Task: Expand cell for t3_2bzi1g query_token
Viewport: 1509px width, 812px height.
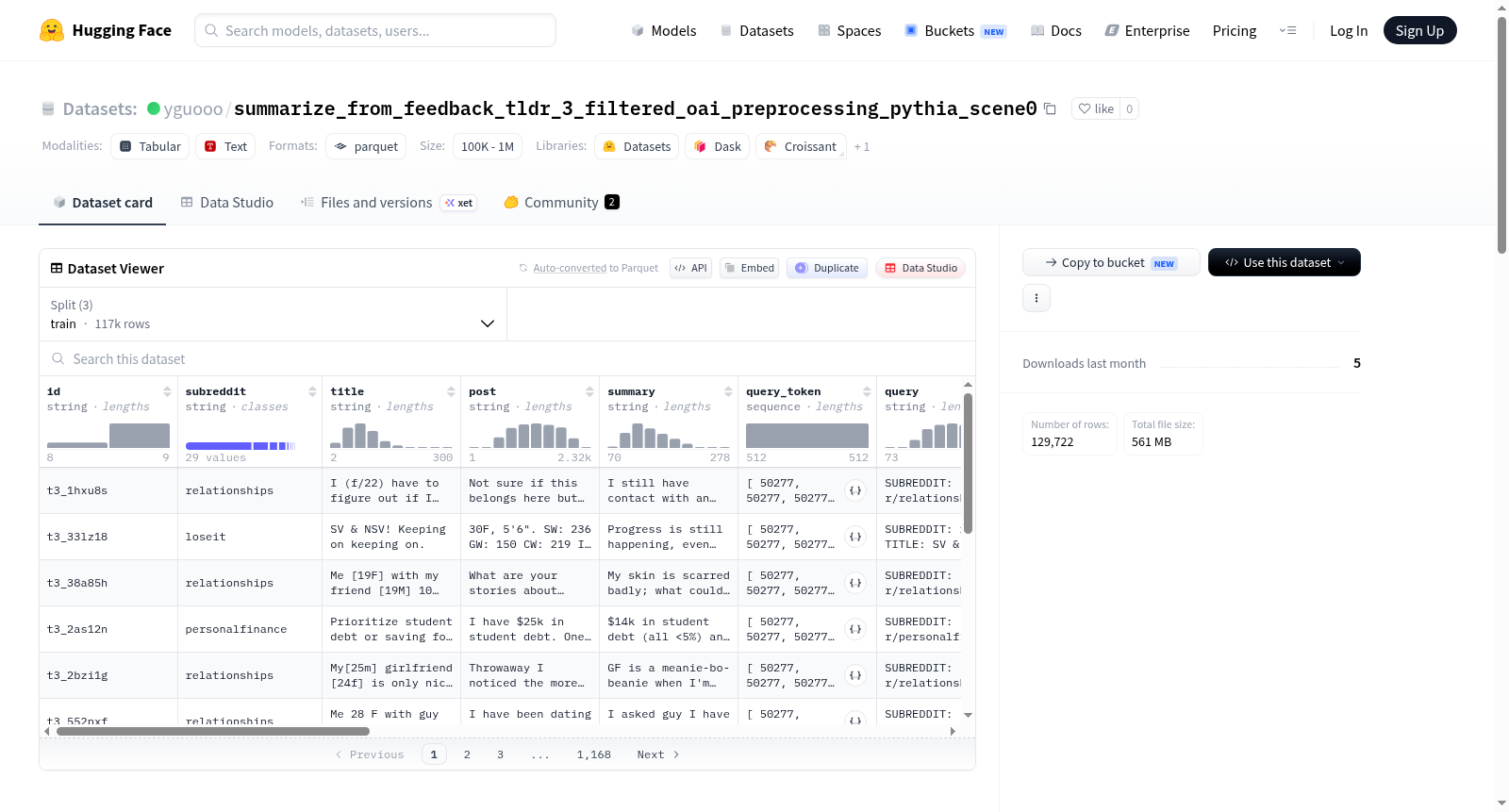Action: (855, 675)
